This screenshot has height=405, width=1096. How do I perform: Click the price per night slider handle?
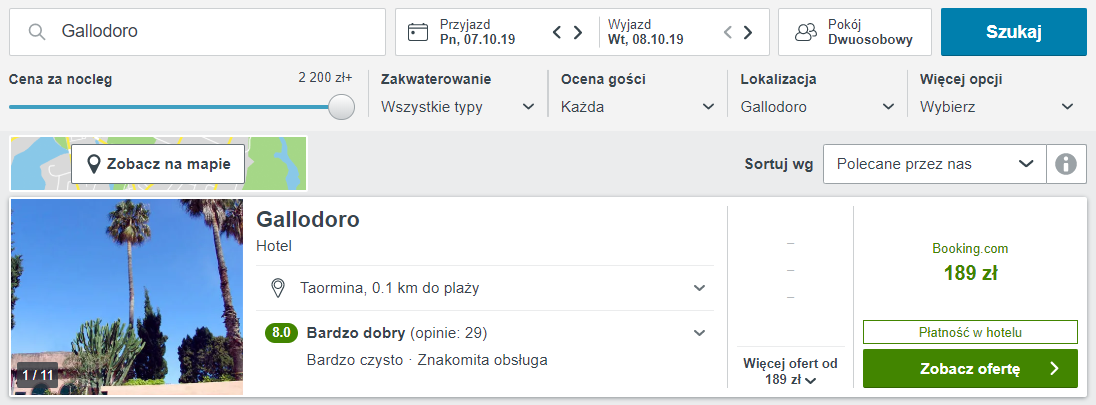(341, 107)
